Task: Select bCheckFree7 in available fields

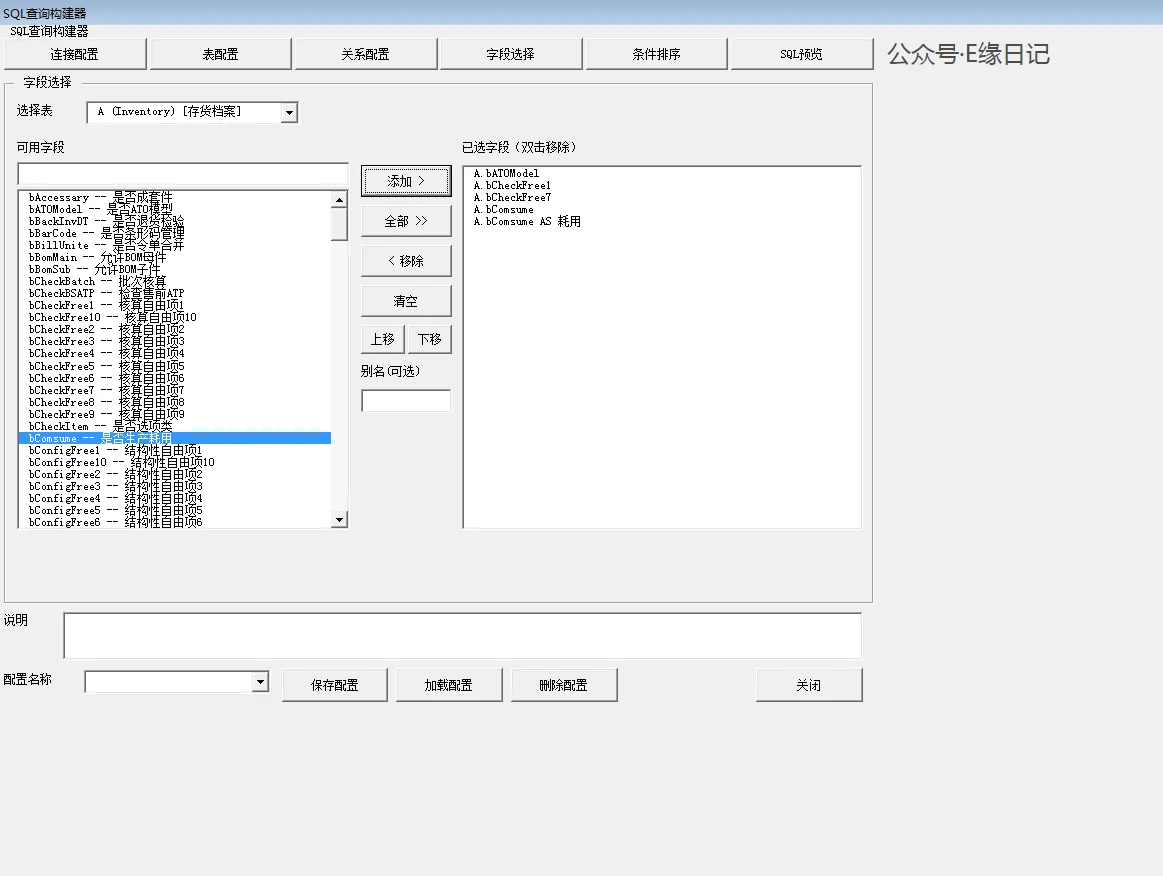Action: 174,390
